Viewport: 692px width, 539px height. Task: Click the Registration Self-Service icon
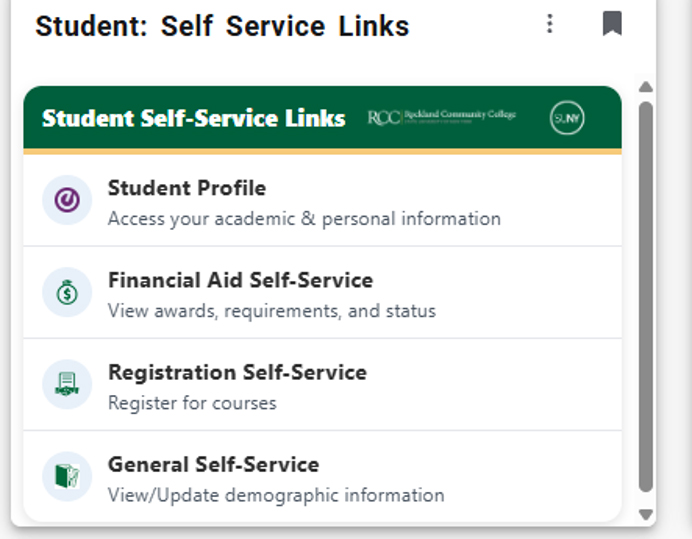pos(67,384)
